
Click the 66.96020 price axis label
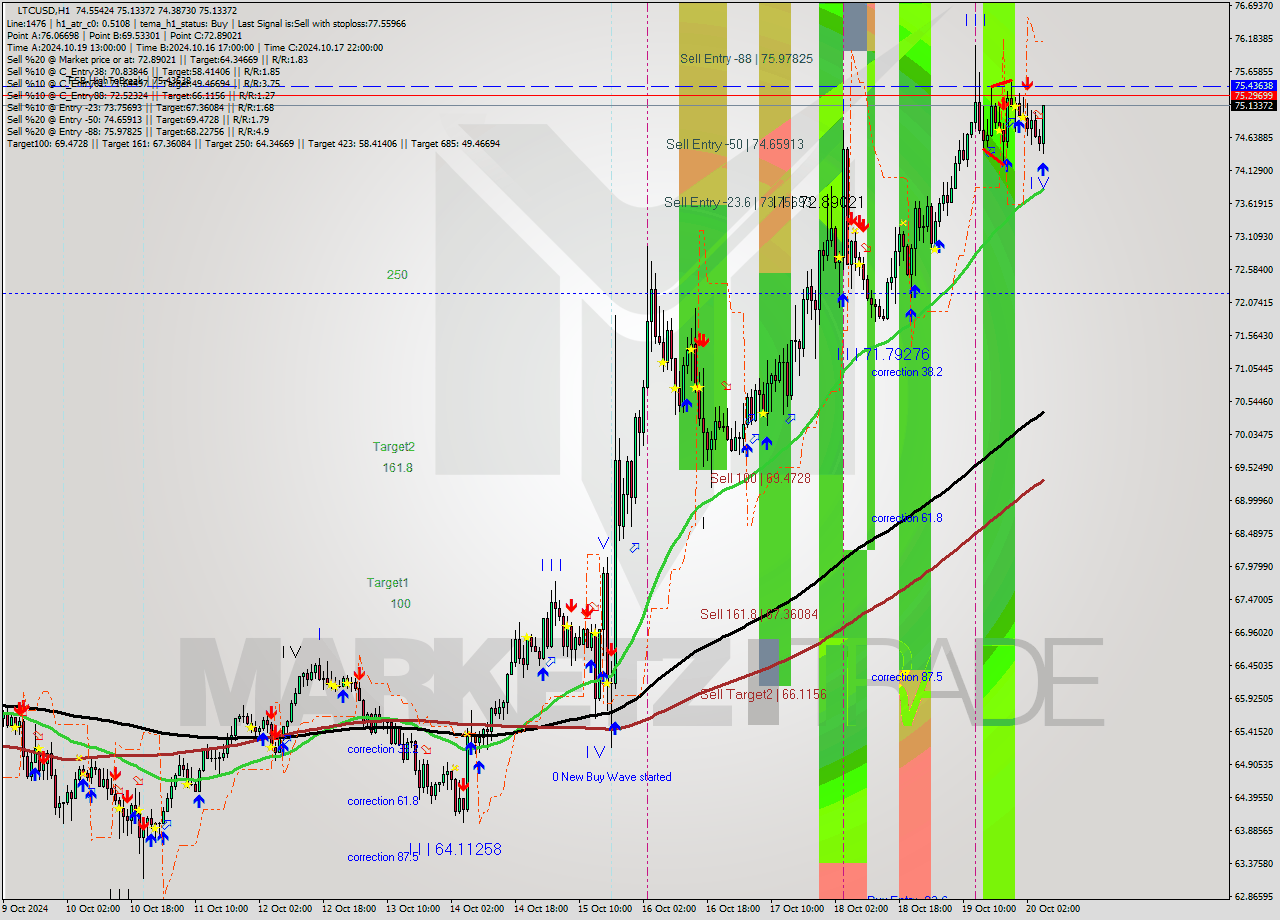point(1253,632)
